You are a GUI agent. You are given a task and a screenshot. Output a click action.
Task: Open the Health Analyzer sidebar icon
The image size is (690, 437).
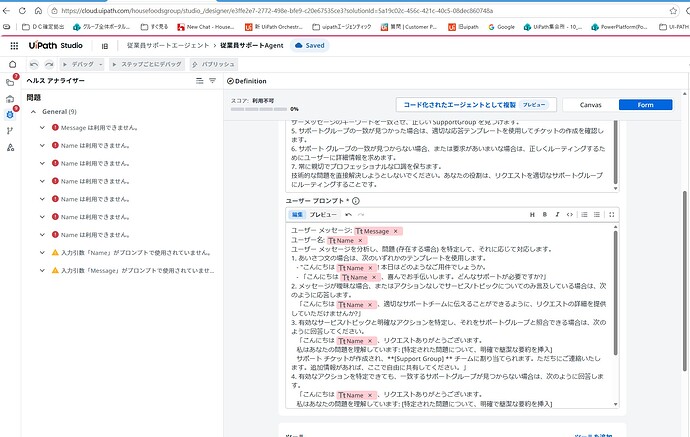[x=10, y=114]
